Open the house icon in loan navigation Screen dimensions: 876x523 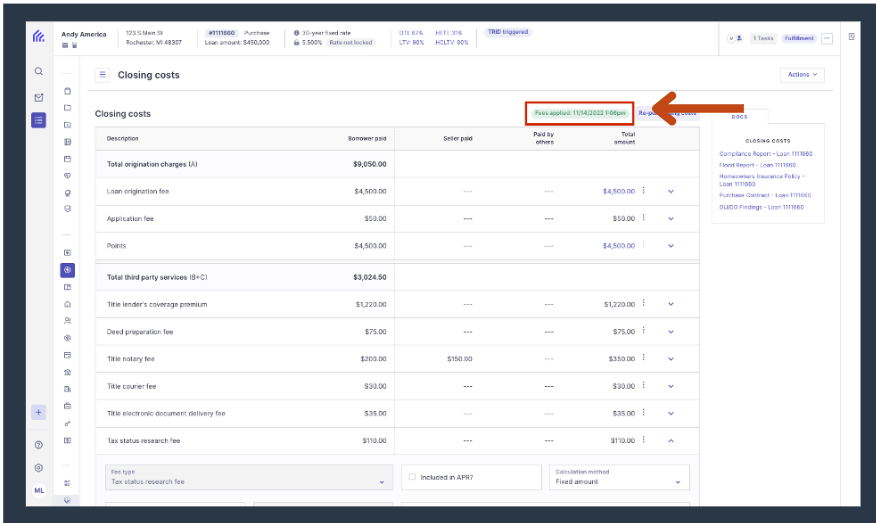(68, 304)
